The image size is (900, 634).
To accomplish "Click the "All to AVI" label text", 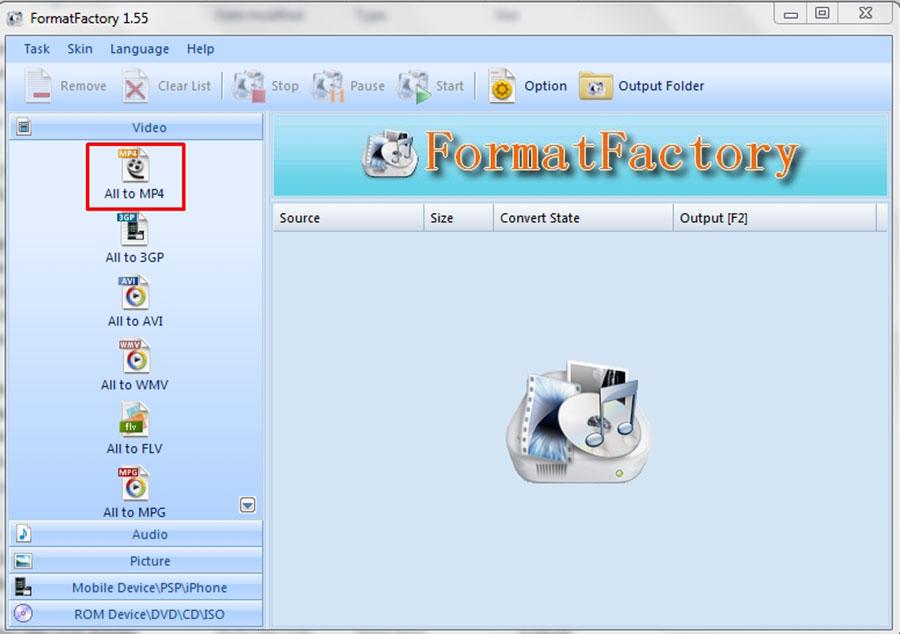I will click(135, 321).
